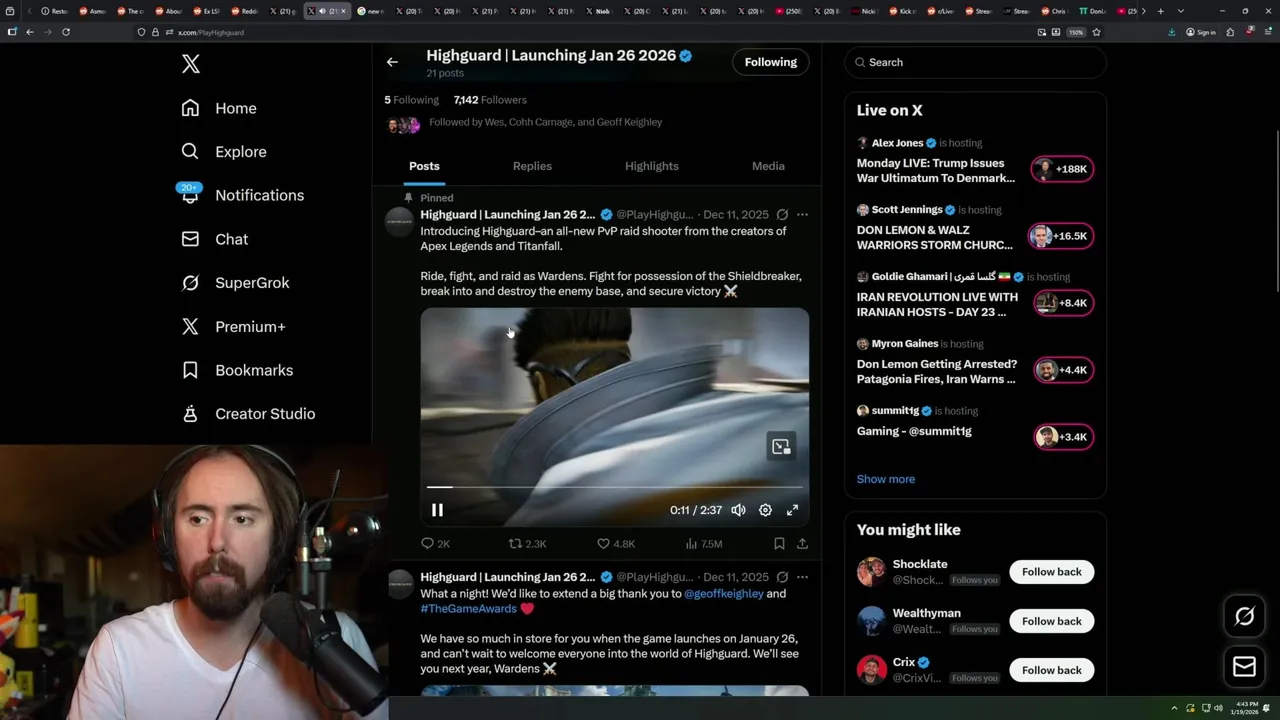
Task: Seek on the video progress bar
Action: click(614, 487)
